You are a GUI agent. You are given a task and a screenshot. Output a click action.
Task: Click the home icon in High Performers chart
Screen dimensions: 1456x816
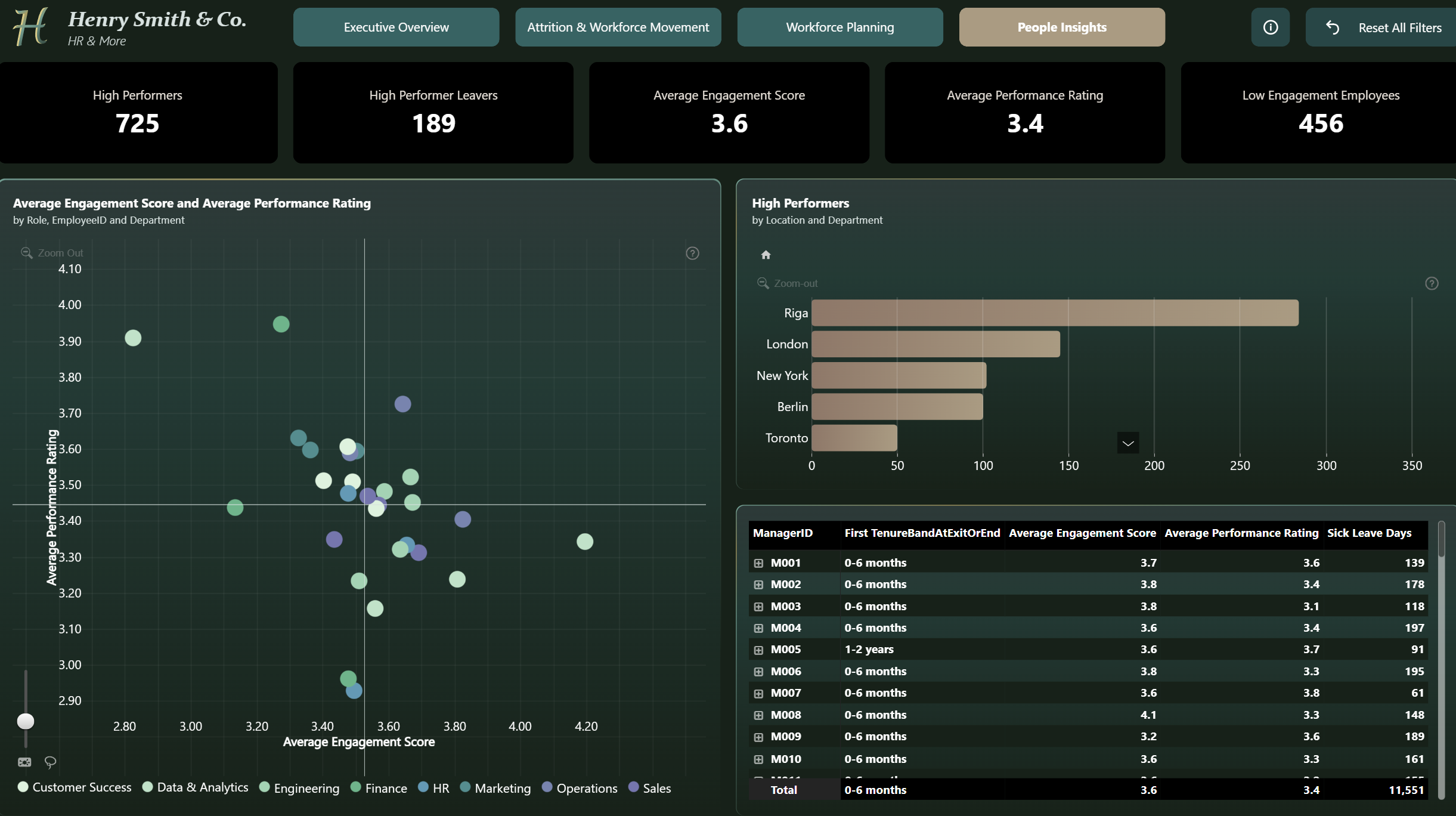(766, 255)
